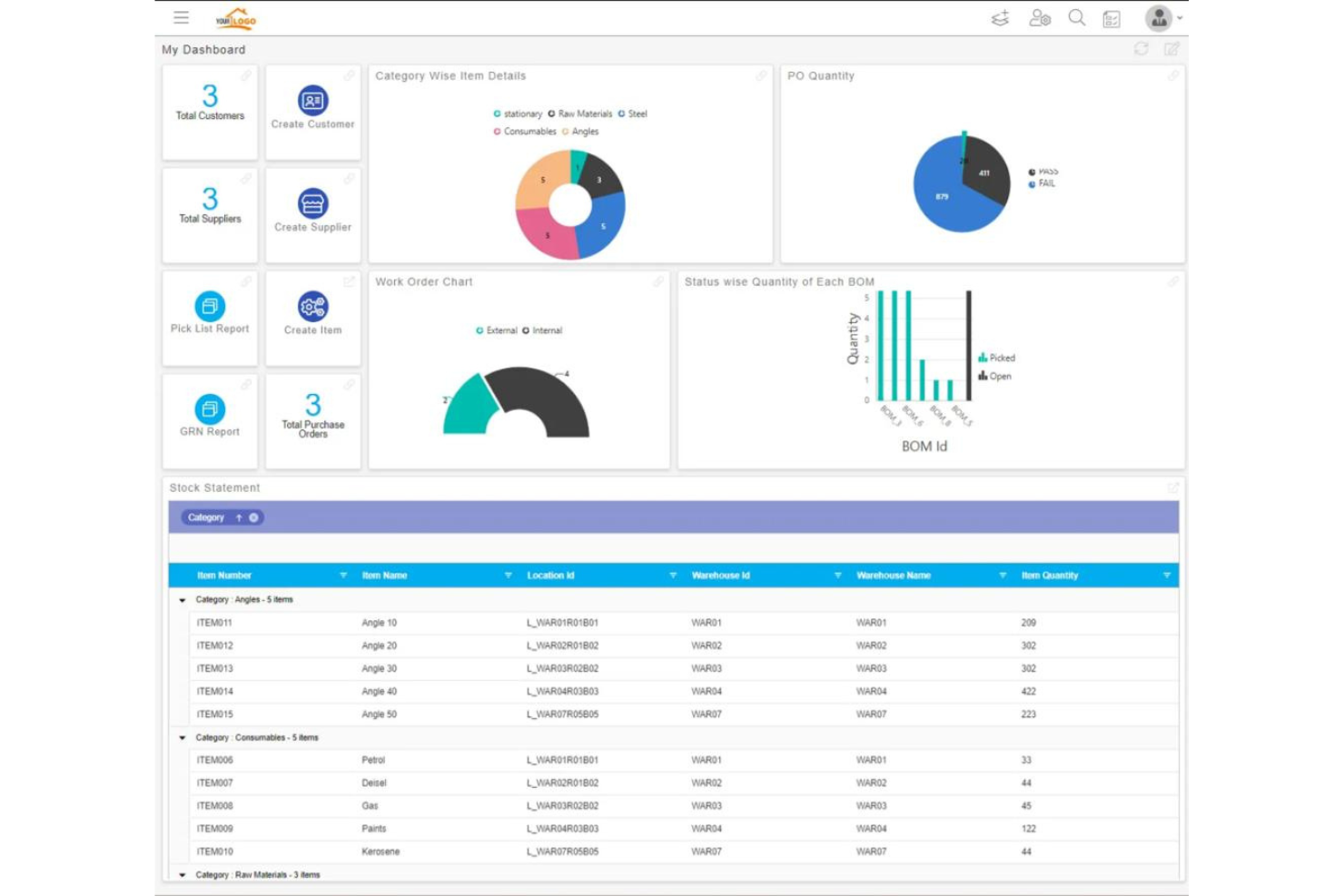Image resolution: width=1344 pixels, height=896 pixels.
Task: Refresh the dashboard using the refresh icon
Action: pyautogui.click(x=1142, y=49)
